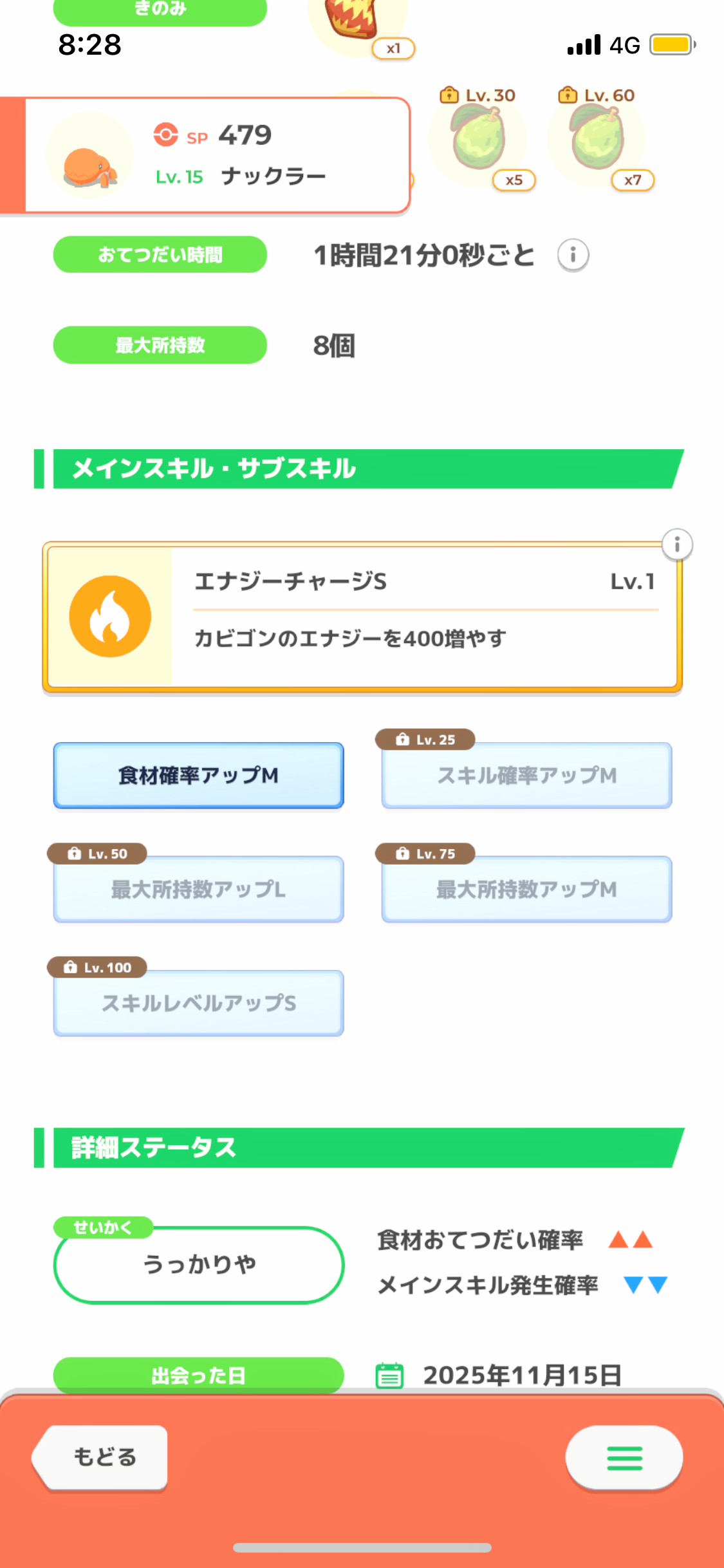The image size is (724, 1568).
Task: Tap the flame skill icon for エナジーチャージS
Action: pos(110,617)
